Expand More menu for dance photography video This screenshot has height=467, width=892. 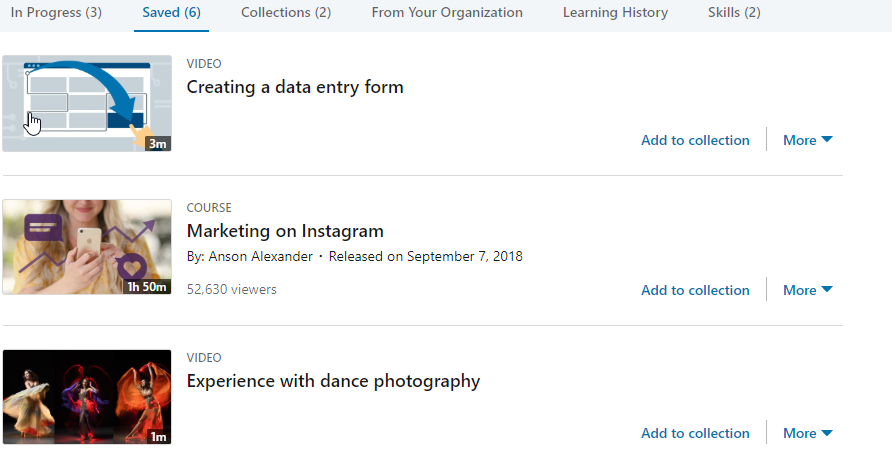(x=807, y=433)
